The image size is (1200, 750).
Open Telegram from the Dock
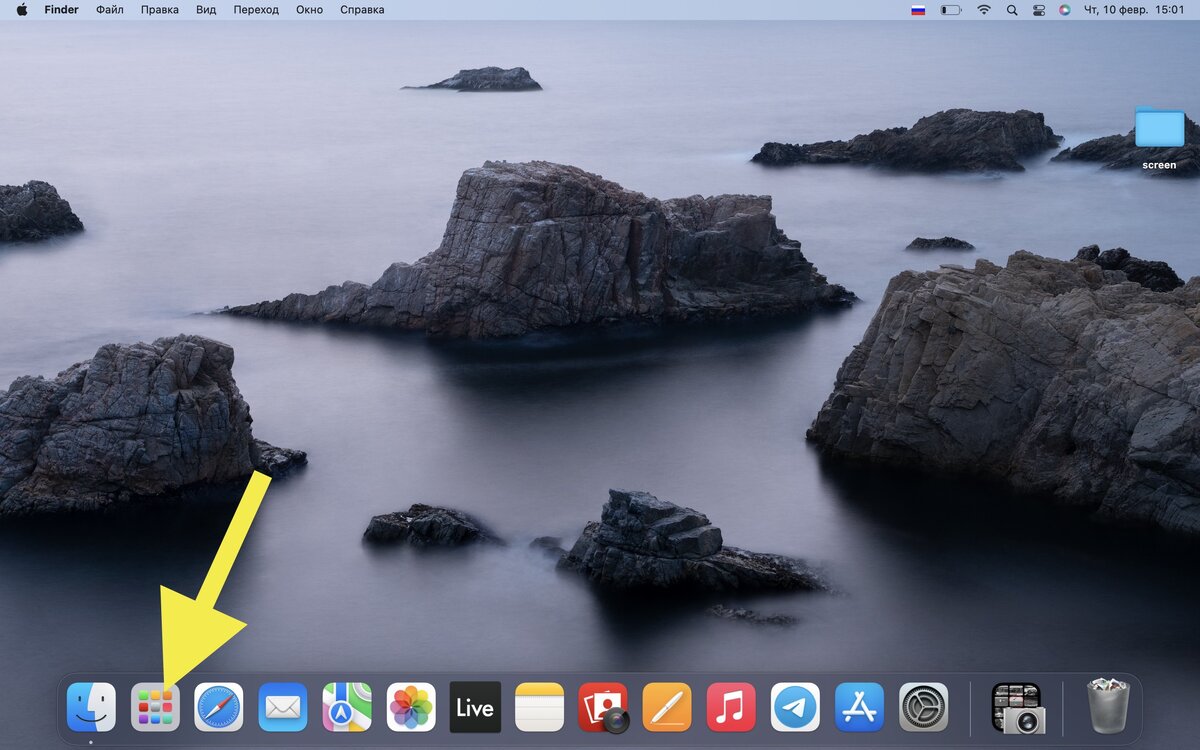pos(795,707)
